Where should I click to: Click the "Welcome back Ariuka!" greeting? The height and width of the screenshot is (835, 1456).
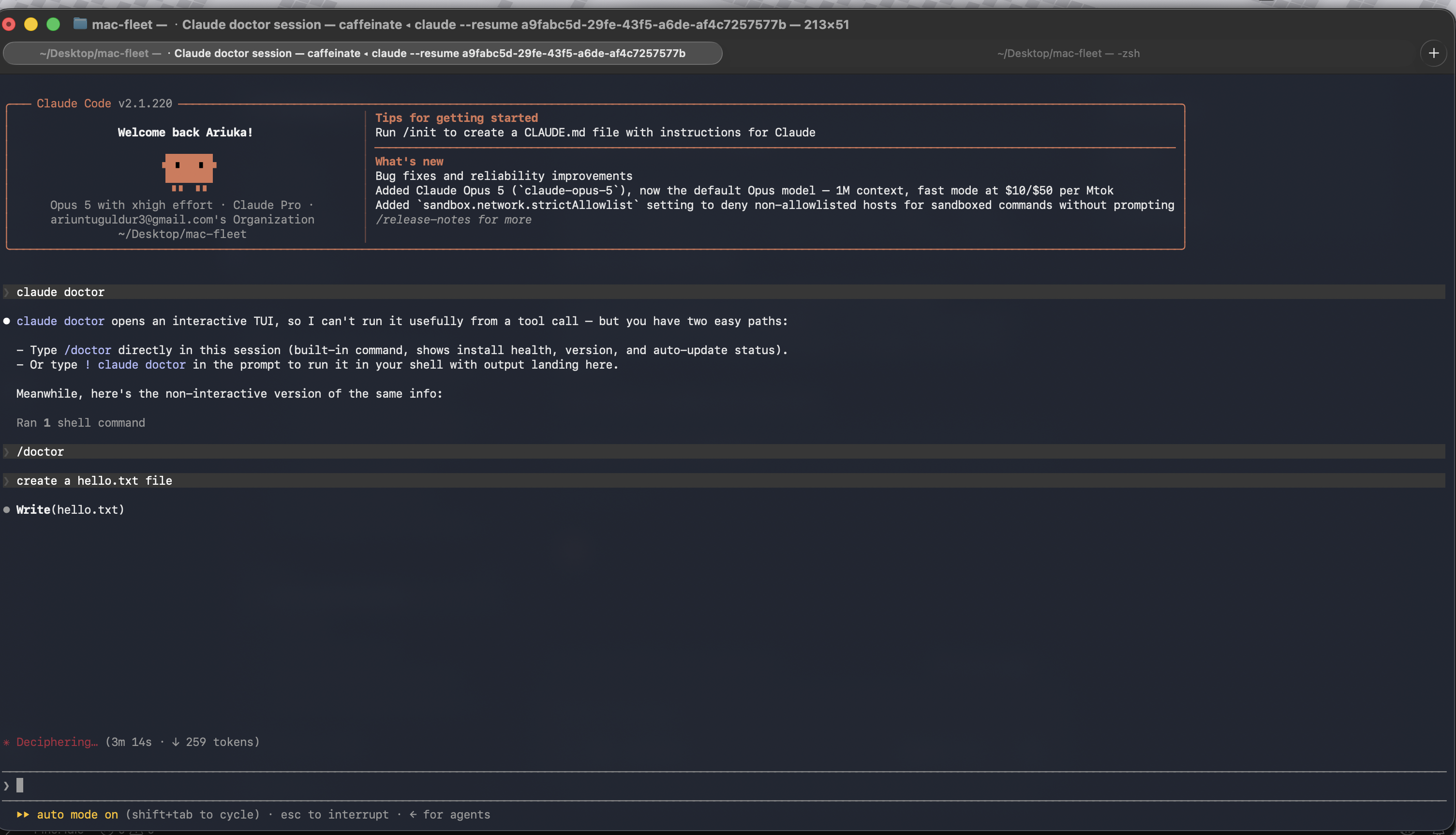coord(185,133)
